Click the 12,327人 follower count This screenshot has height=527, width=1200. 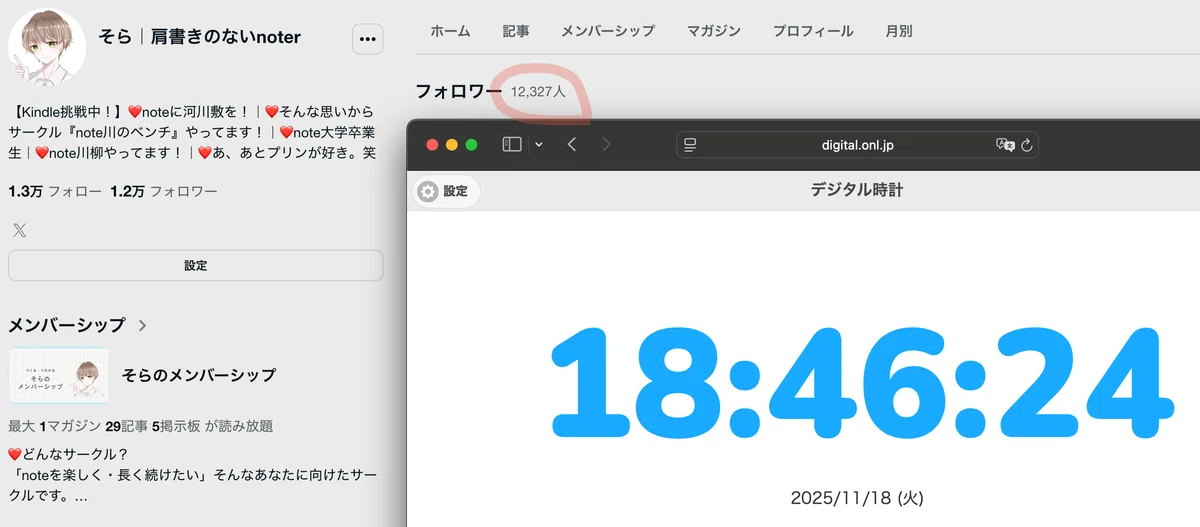pyautogui.click(x=538, y=91)
